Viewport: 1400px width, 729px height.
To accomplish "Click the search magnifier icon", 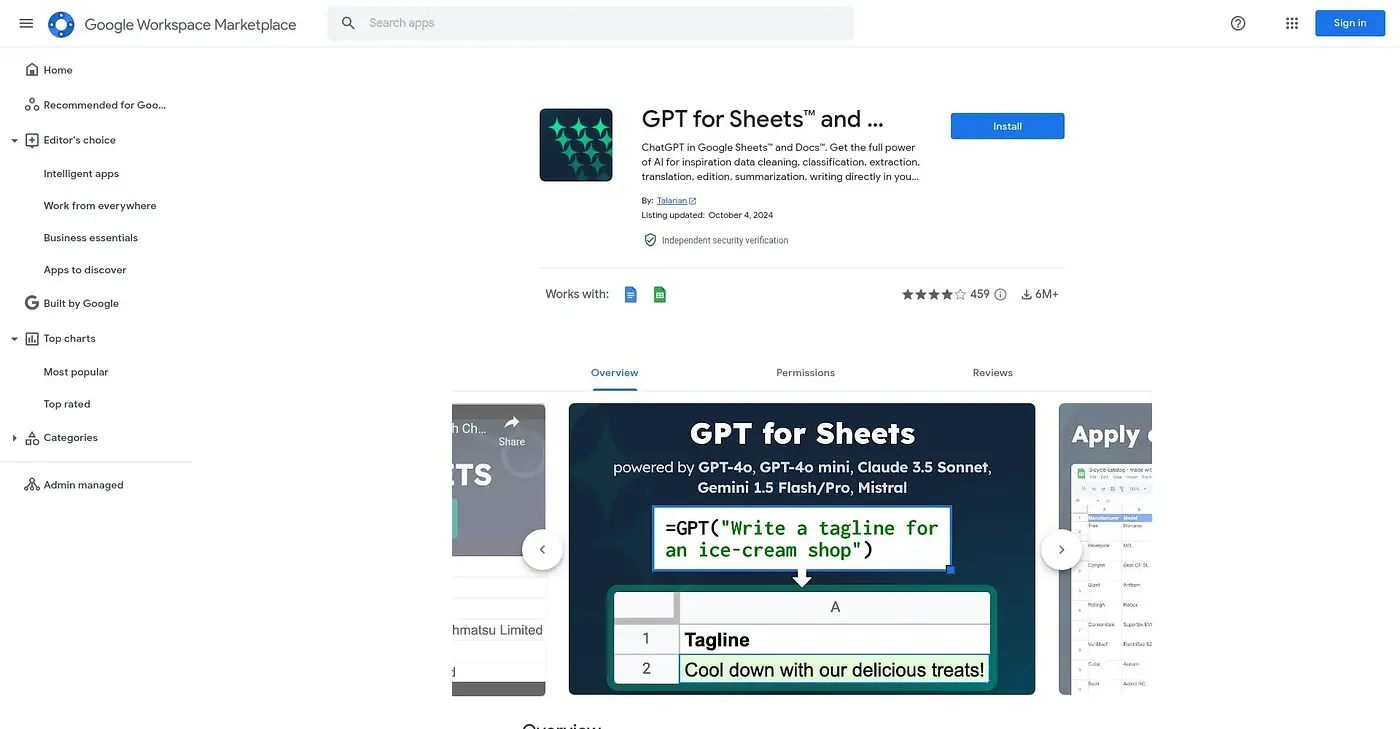I will pyautogui.click(x=348, y=23).
